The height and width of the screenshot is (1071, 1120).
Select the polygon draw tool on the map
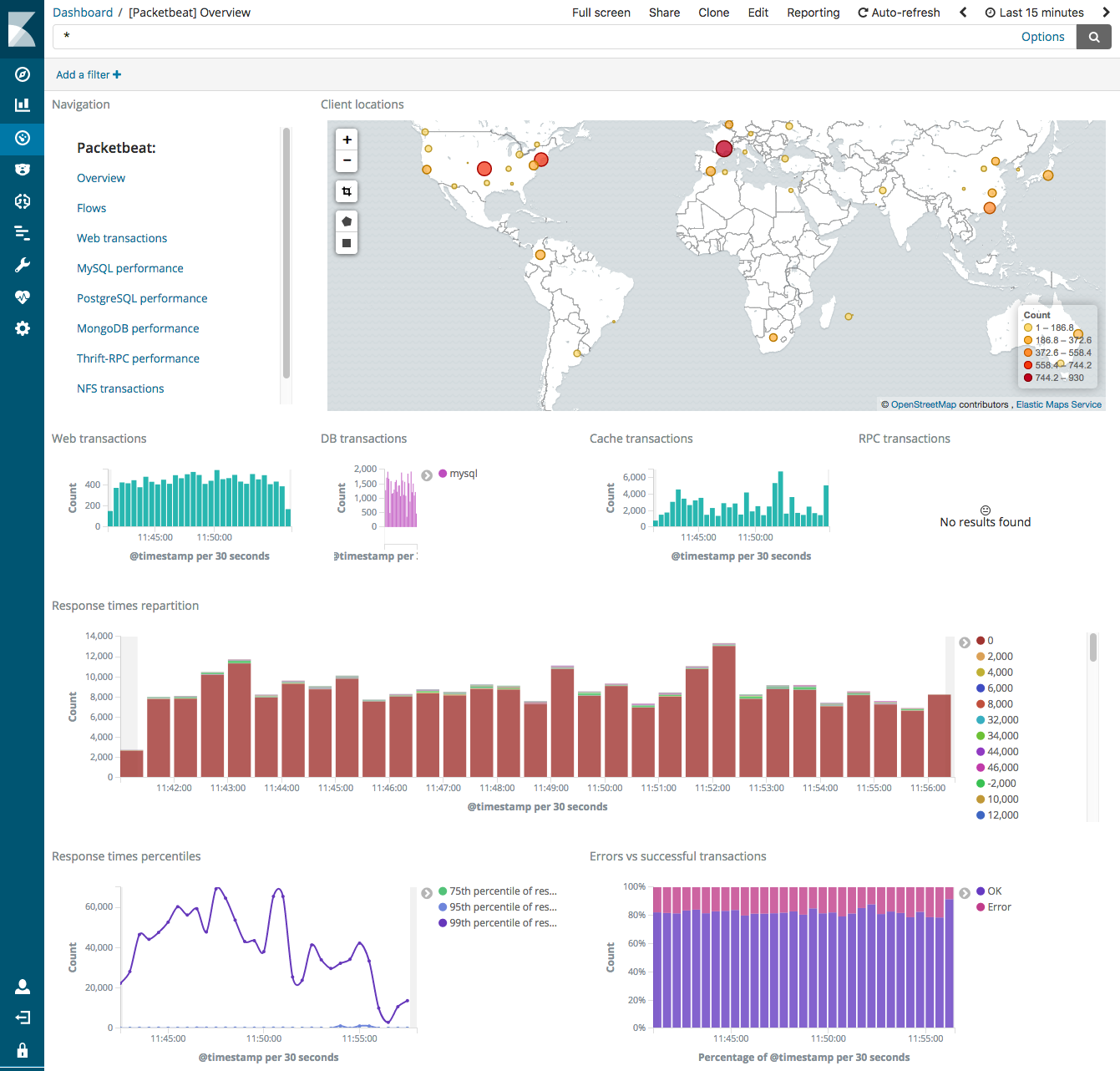coord(347,221)
